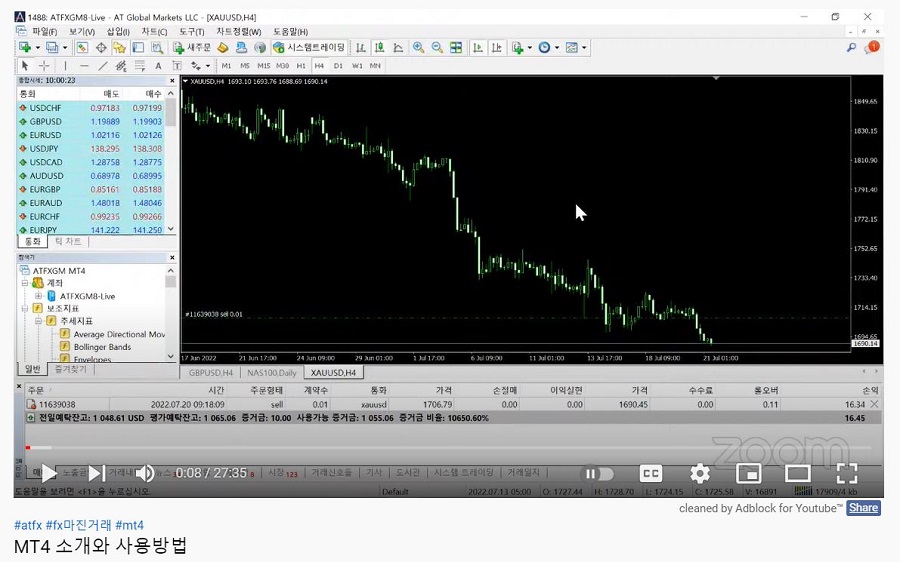Switch timeframe to M5
900x562 pixels.
click(245, 66)
